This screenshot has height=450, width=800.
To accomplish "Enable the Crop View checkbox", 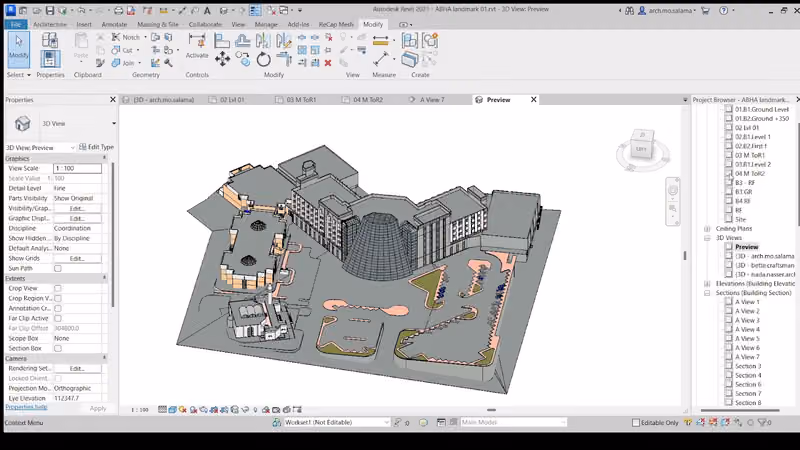I will pos(58,288).
